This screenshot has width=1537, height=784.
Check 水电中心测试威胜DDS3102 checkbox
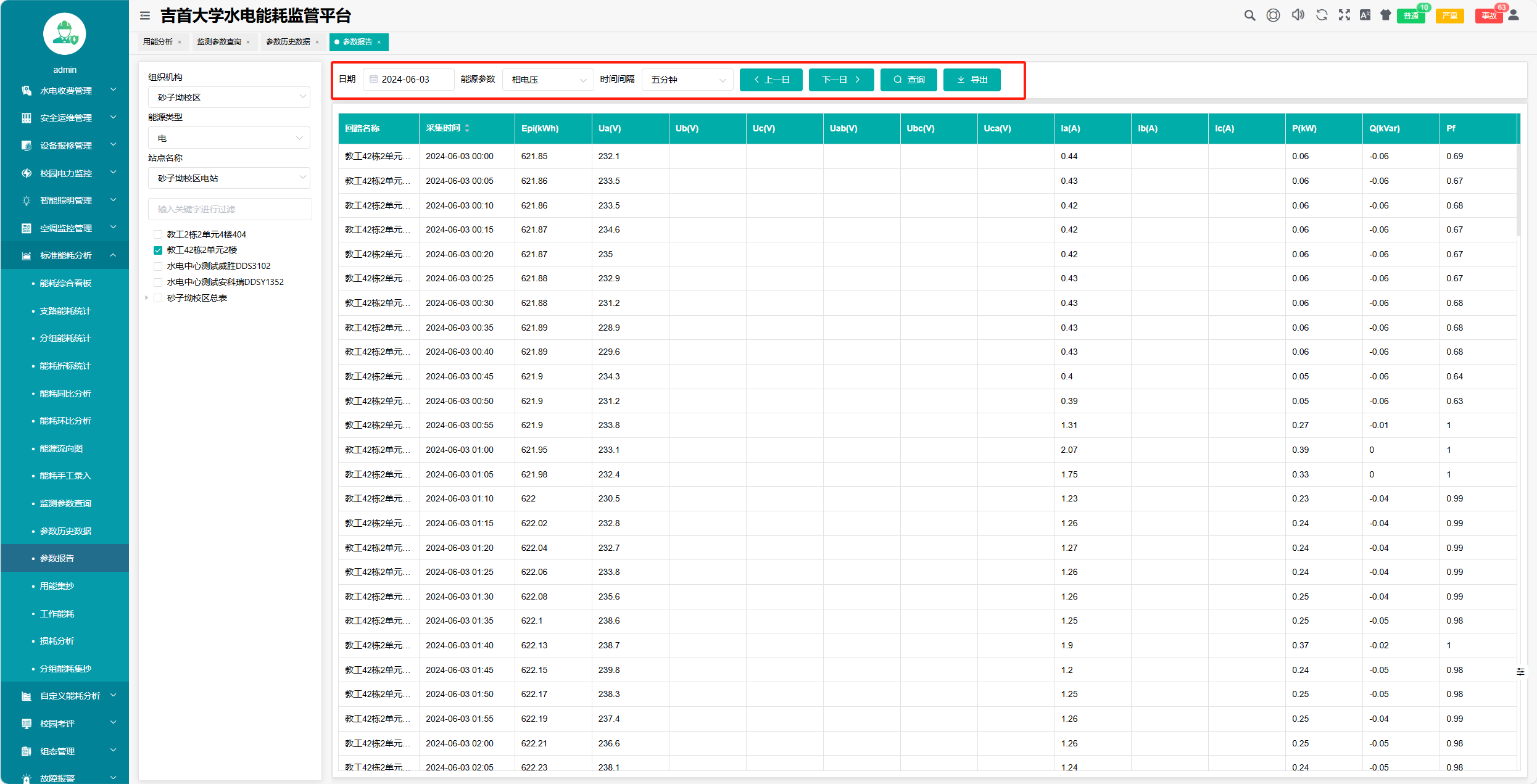point(158,266)
